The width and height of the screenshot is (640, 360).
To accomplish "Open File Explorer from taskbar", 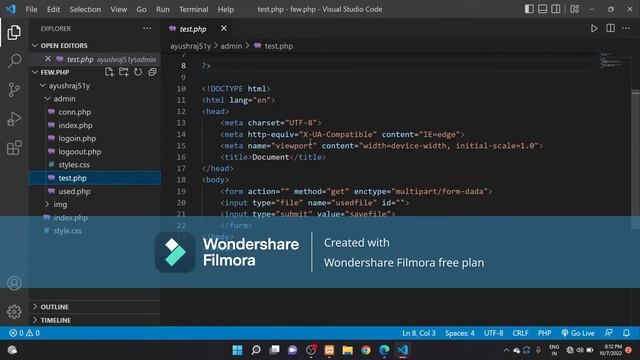I will pos(347,350).
